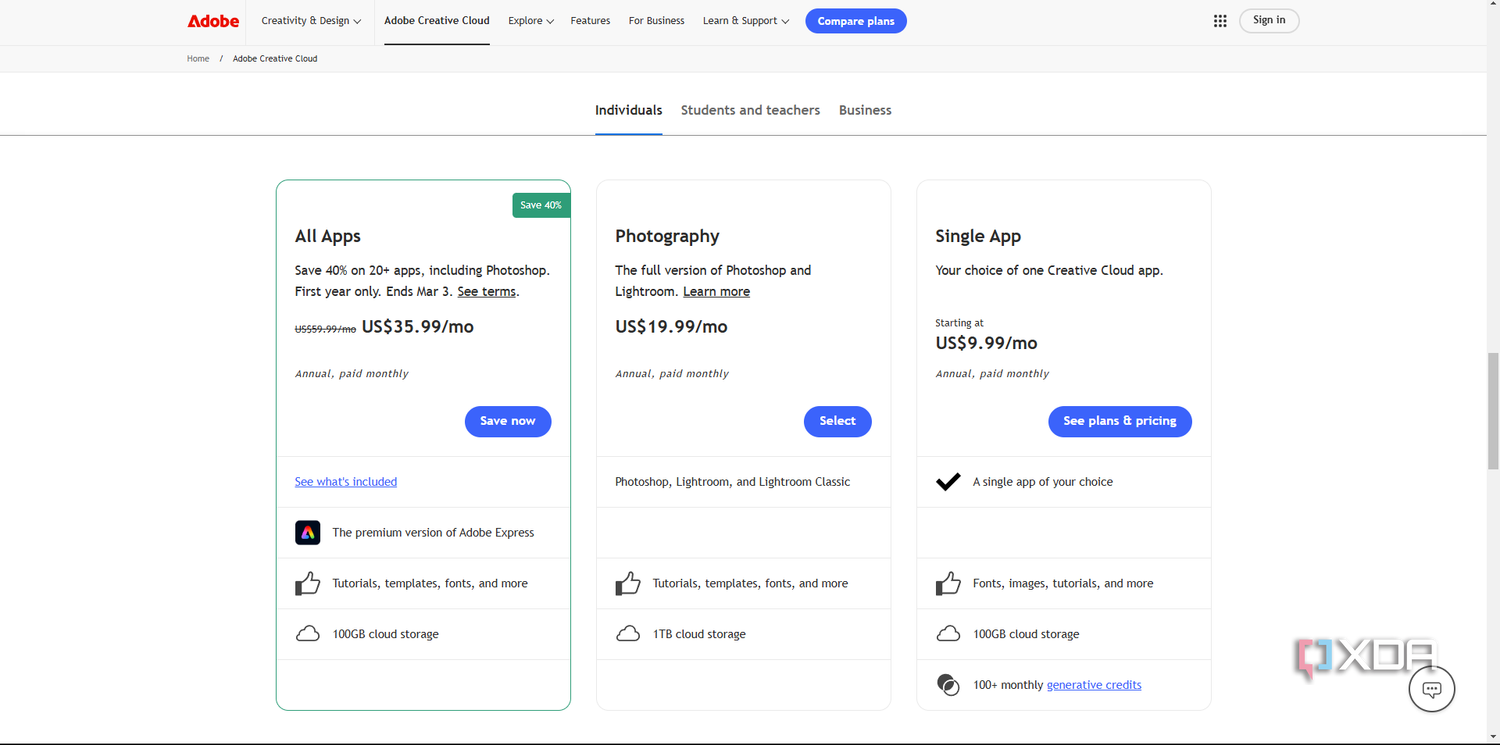Click the thumbs-up icon in Single App card
The image size is (1500, 745).
click(948, 583)
